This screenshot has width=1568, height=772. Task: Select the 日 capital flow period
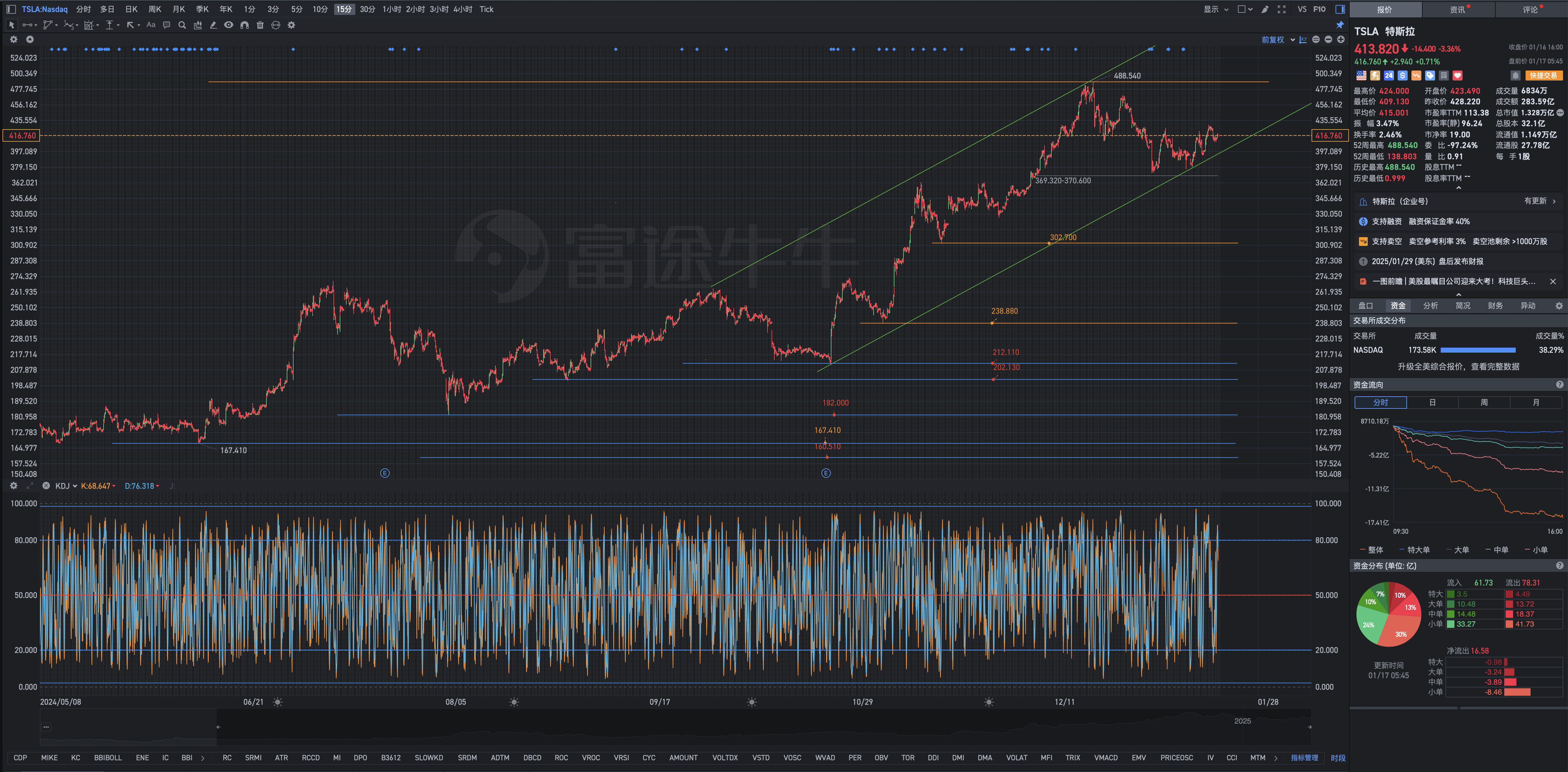click(1432, 403)
